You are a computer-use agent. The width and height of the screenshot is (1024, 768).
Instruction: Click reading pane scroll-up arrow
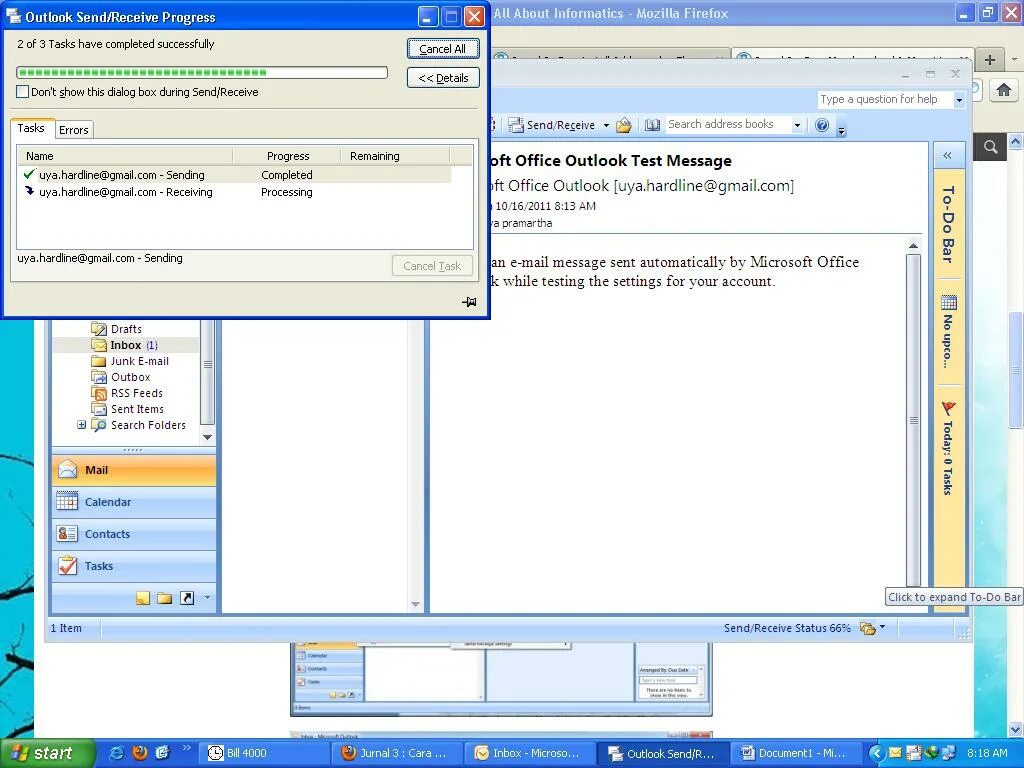coord(914,246)
